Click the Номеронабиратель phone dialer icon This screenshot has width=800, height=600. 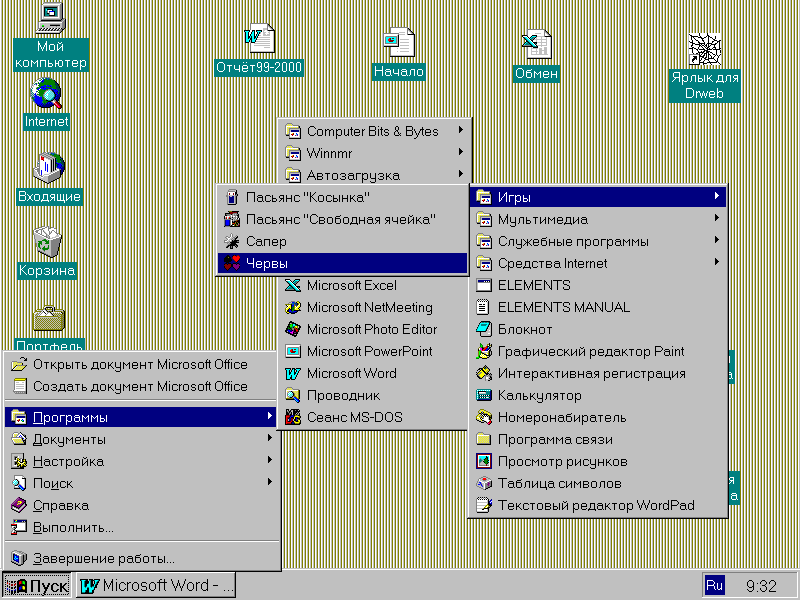(484, 417)
